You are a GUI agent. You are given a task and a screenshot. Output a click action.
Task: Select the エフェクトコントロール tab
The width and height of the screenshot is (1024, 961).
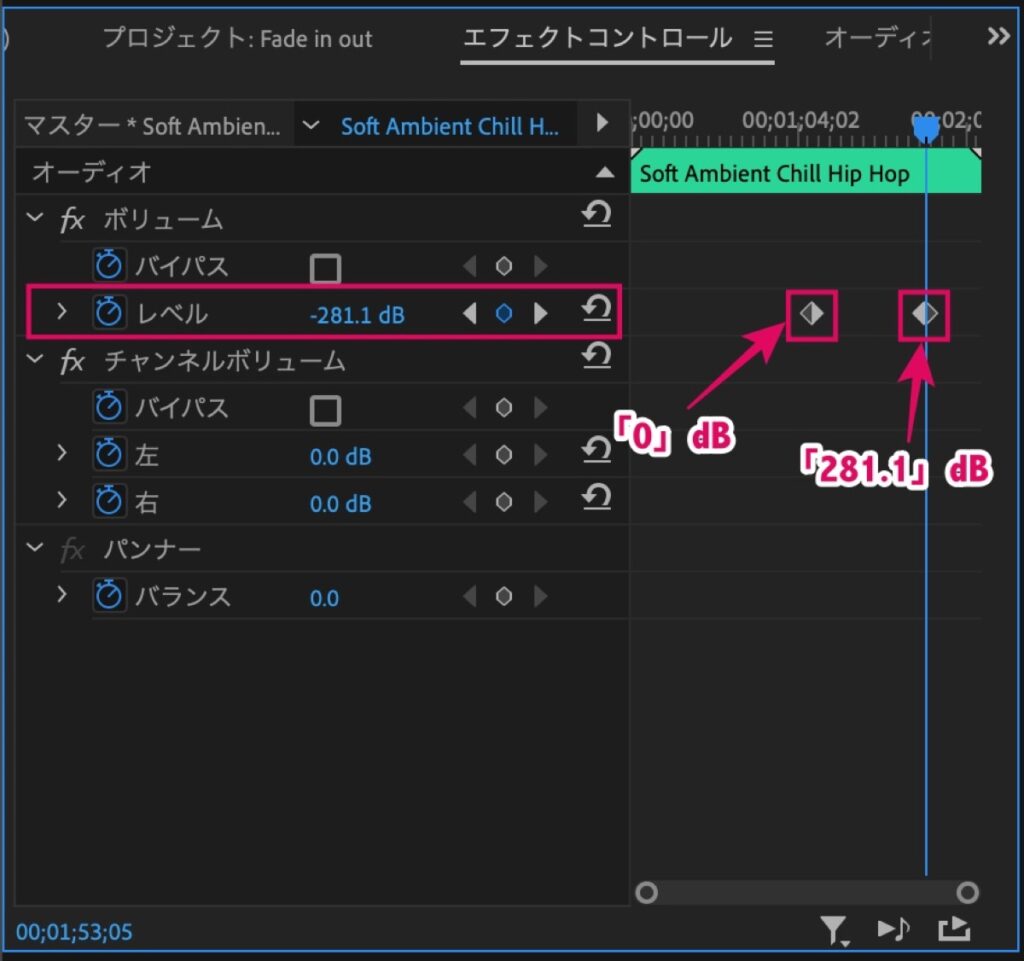click(598, 38)
